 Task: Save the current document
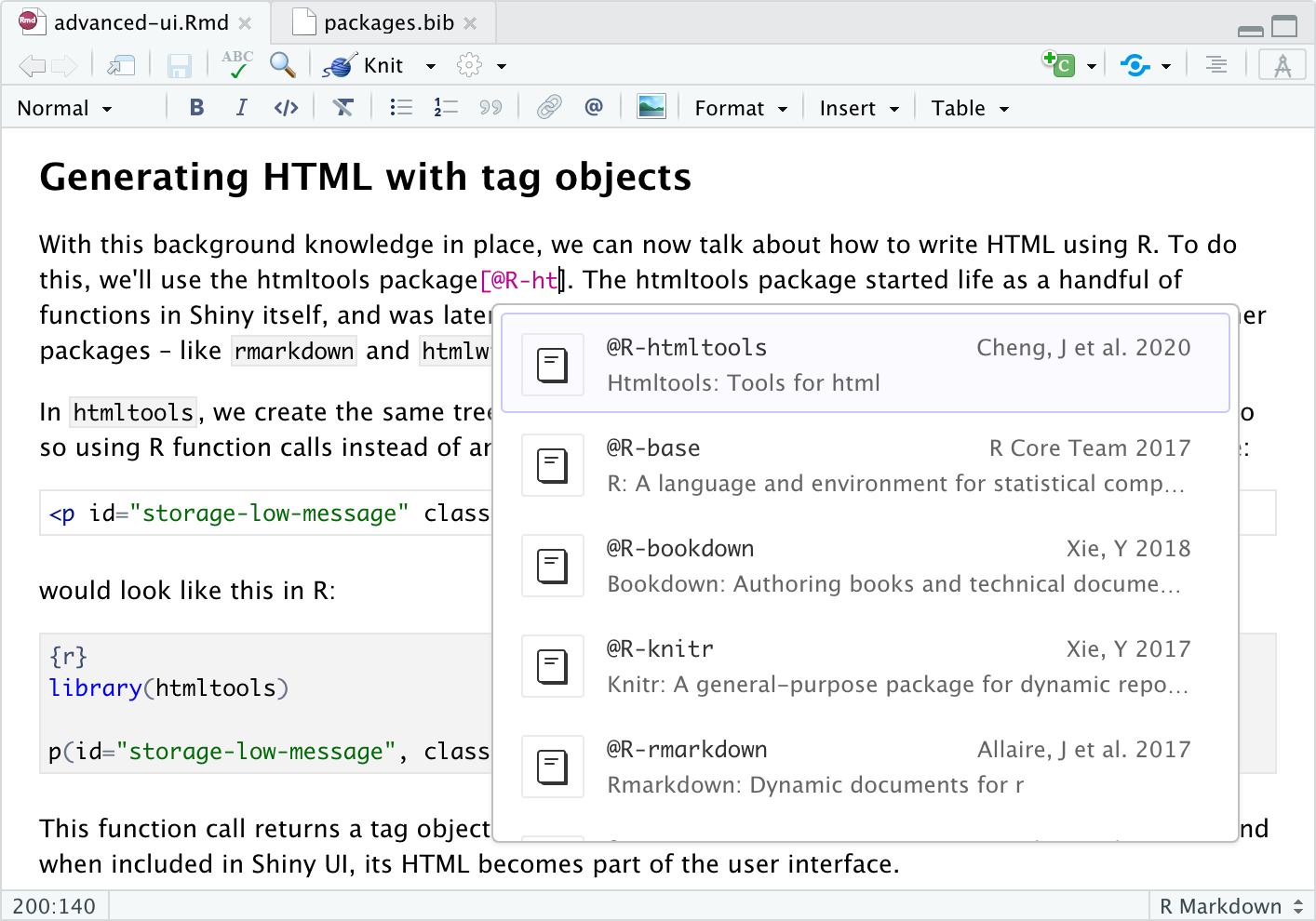point(179,65)
